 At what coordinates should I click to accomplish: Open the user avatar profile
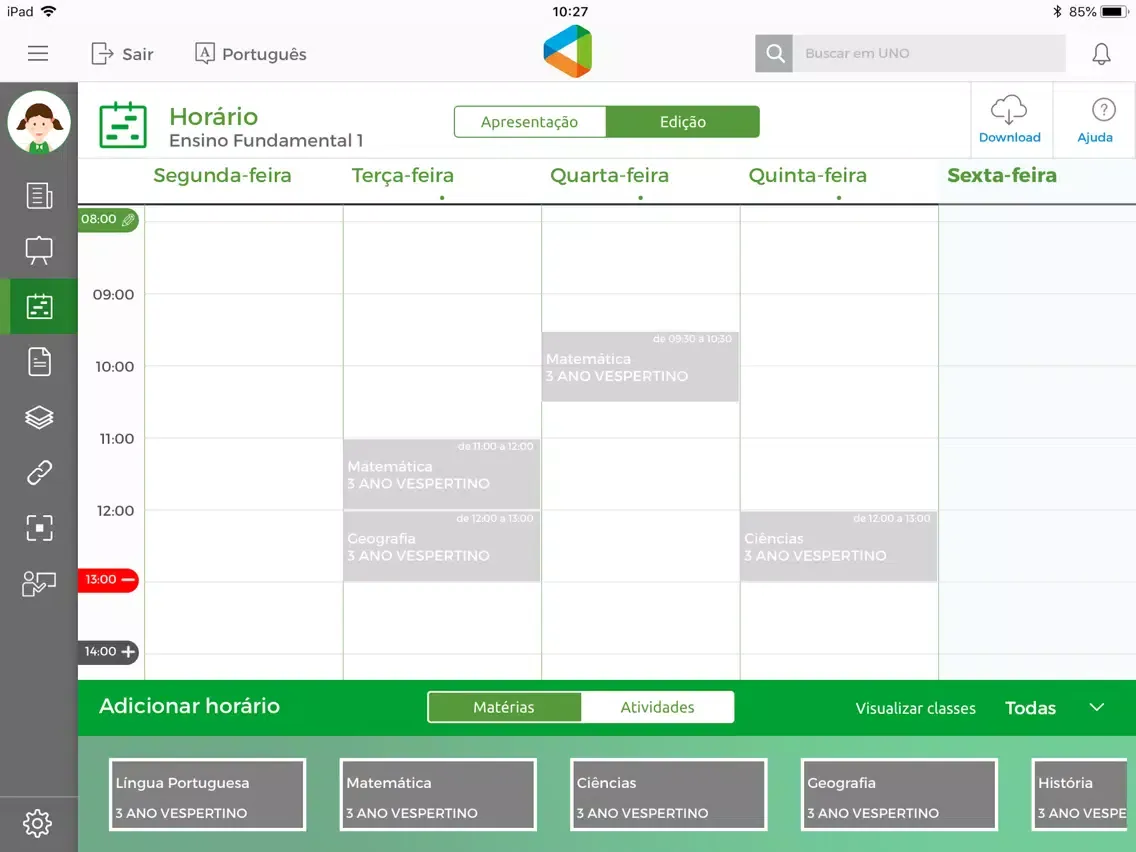point(39,122)
